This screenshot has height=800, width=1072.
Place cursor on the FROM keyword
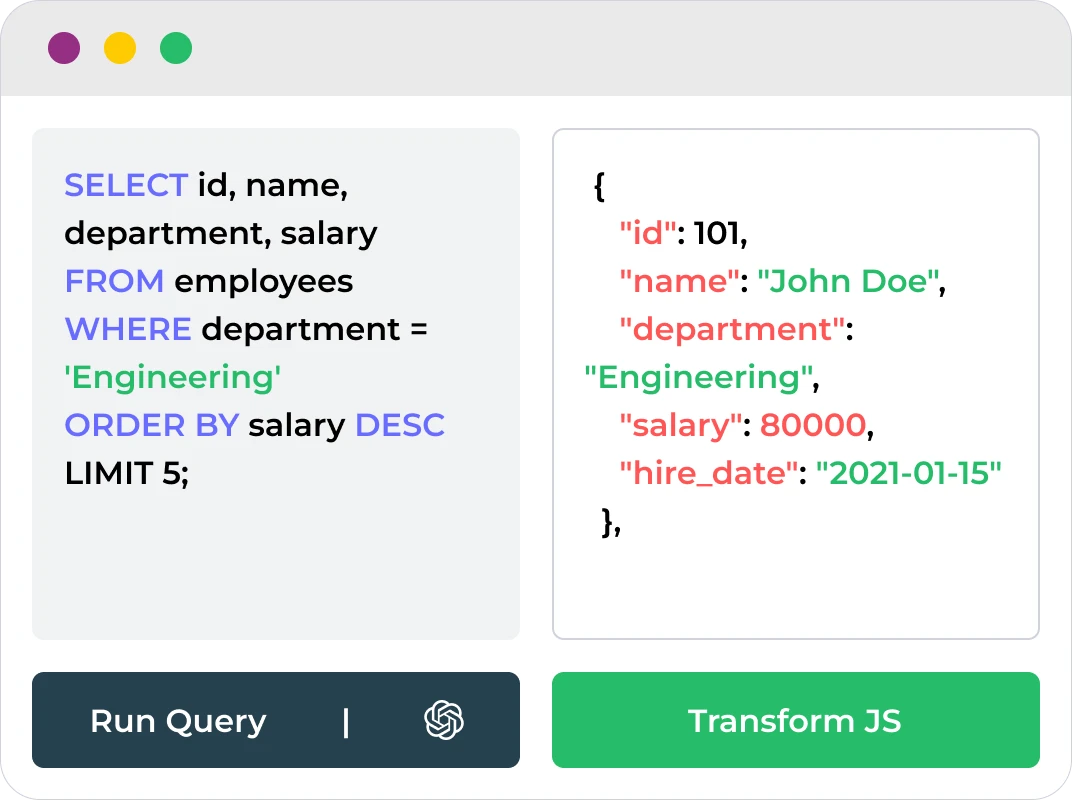(114, 281)
